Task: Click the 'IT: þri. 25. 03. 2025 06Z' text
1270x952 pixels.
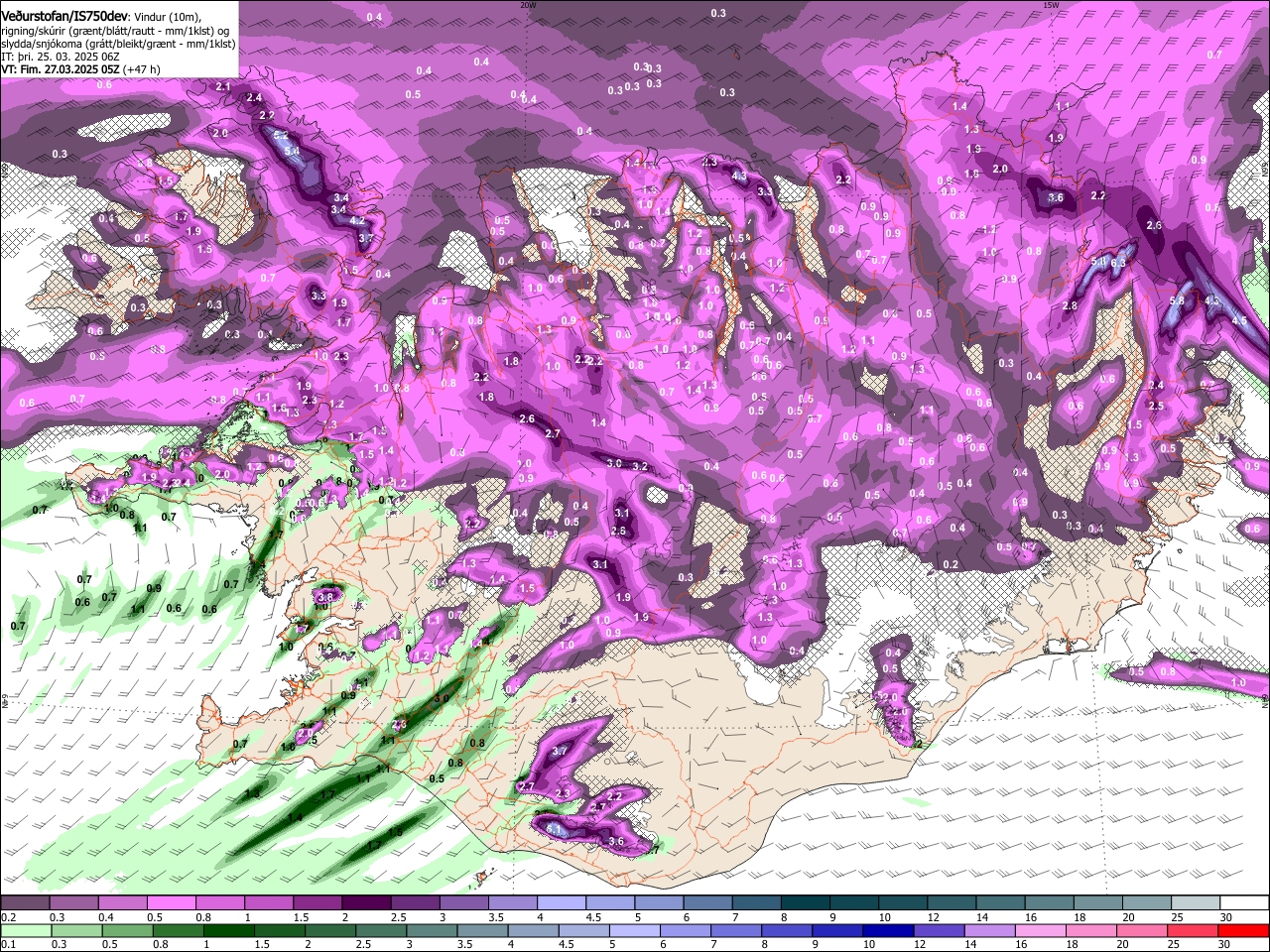Action: (x=61, y=57)
